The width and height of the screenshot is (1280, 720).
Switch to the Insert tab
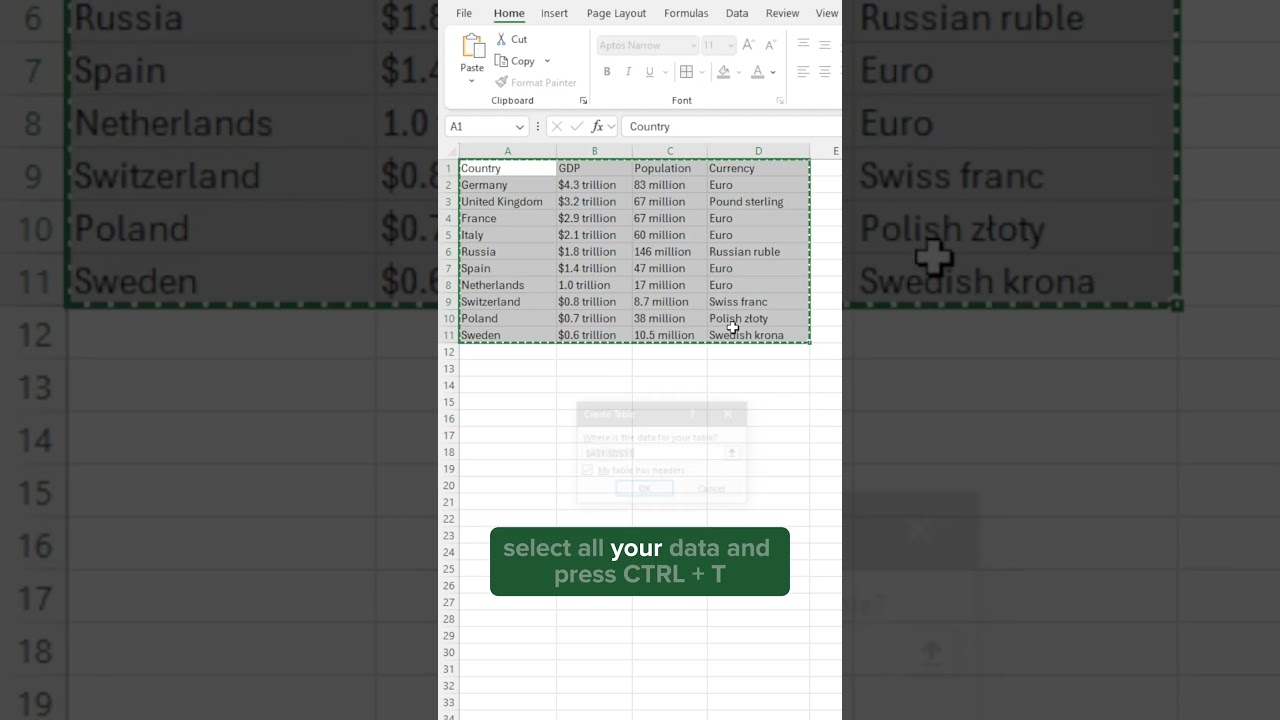coord(554,13)
